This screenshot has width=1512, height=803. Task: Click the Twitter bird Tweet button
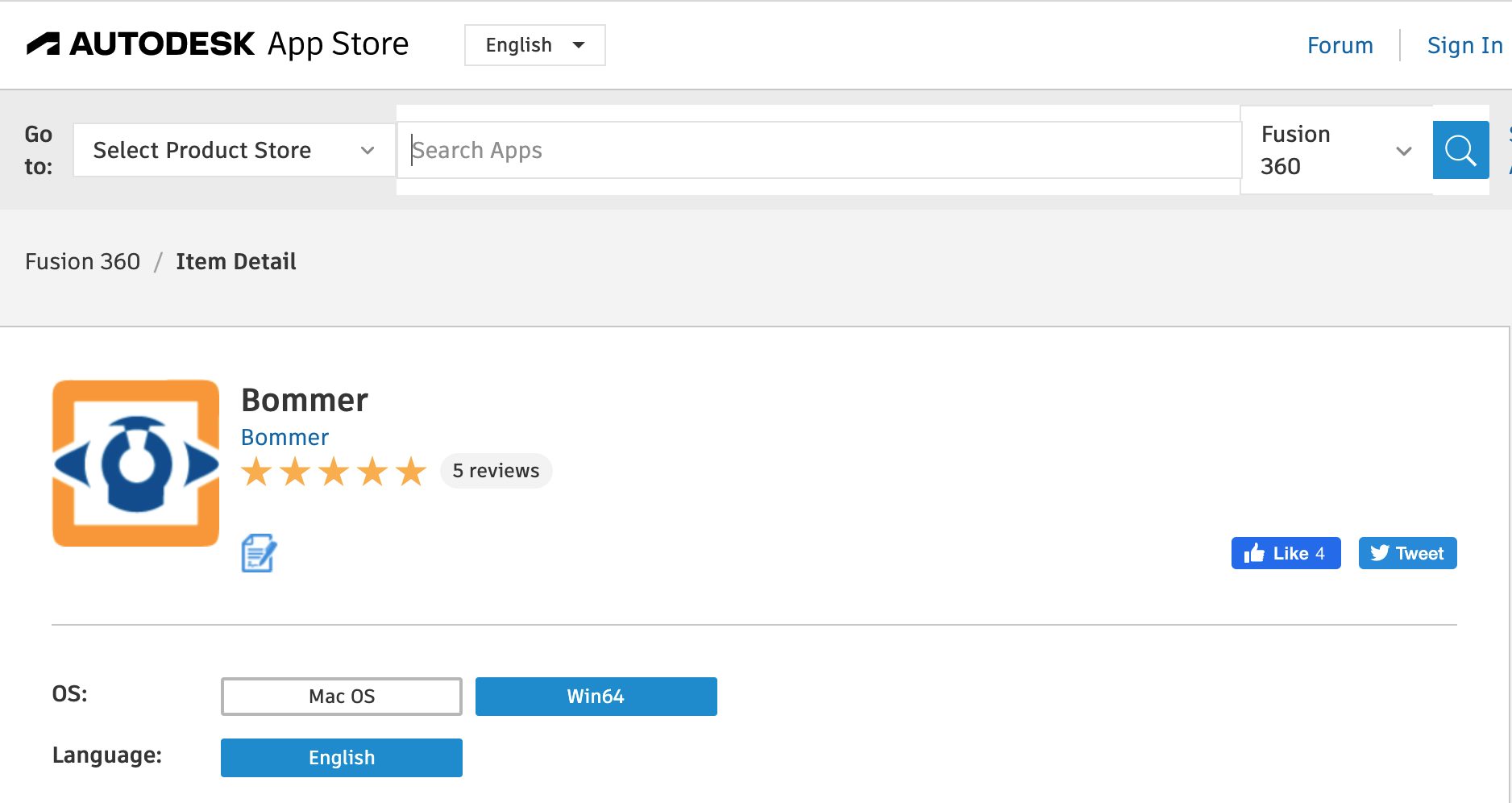(1407, 553)
